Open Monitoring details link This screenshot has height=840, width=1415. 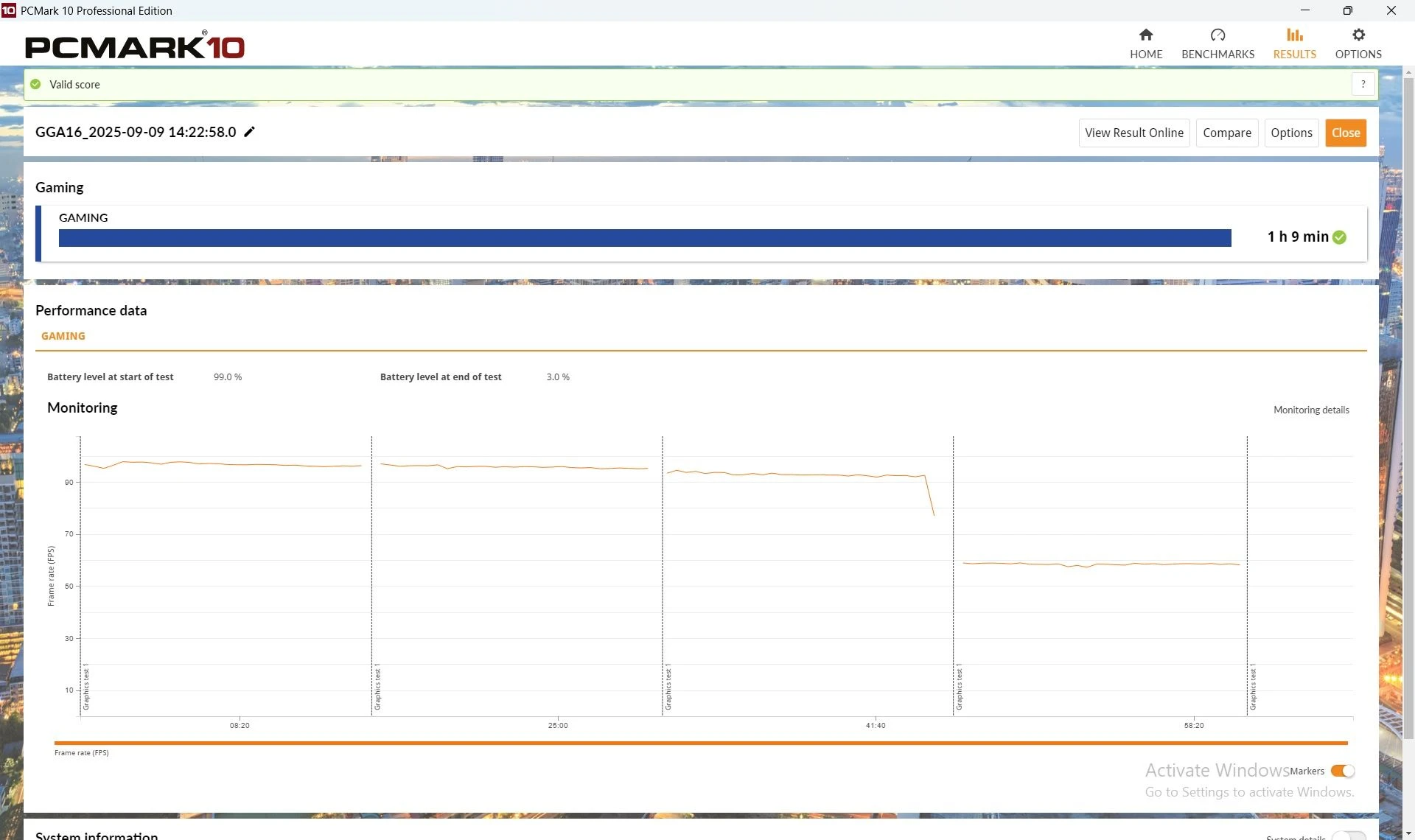[x=1311, y=410]
